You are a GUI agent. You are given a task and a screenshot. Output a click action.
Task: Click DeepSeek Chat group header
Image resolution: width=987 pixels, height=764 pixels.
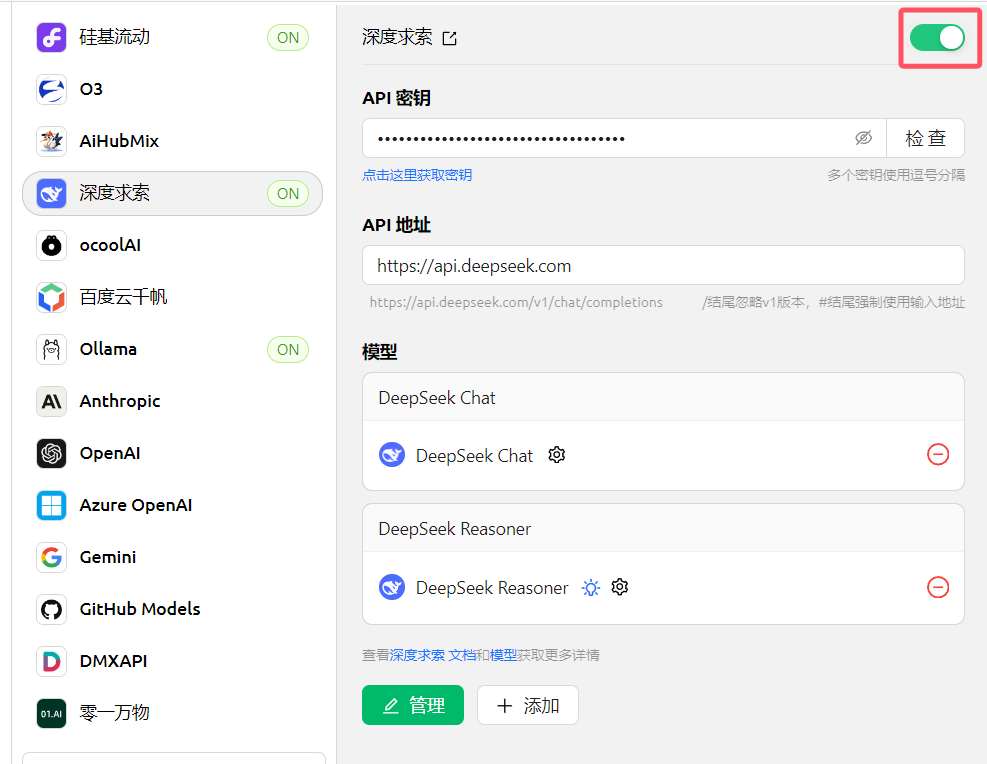point(663,397)
